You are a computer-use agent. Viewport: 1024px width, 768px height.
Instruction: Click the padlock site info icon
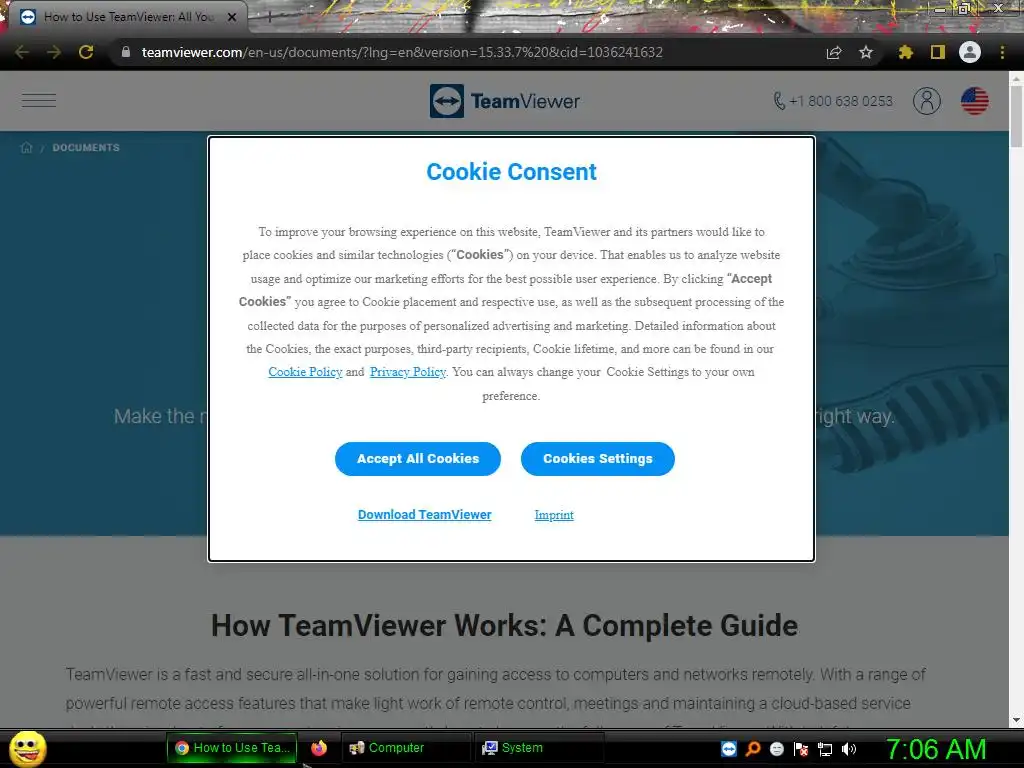[126, 52]
